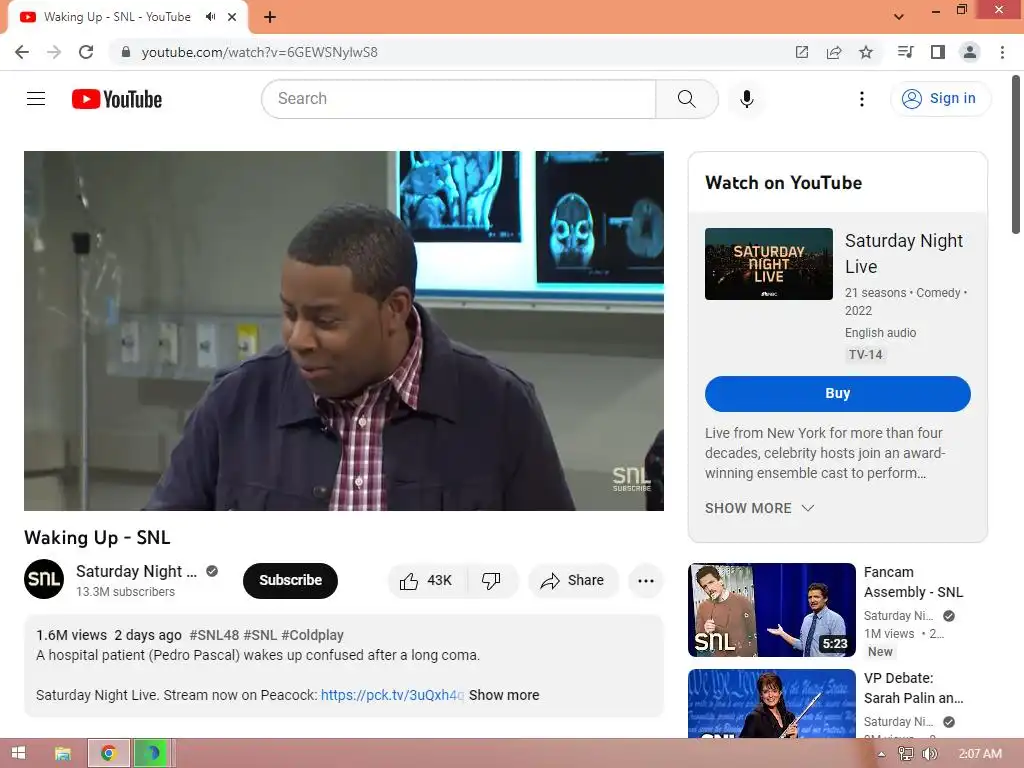Open Chrome media controls icon

(x=905, y=52)
